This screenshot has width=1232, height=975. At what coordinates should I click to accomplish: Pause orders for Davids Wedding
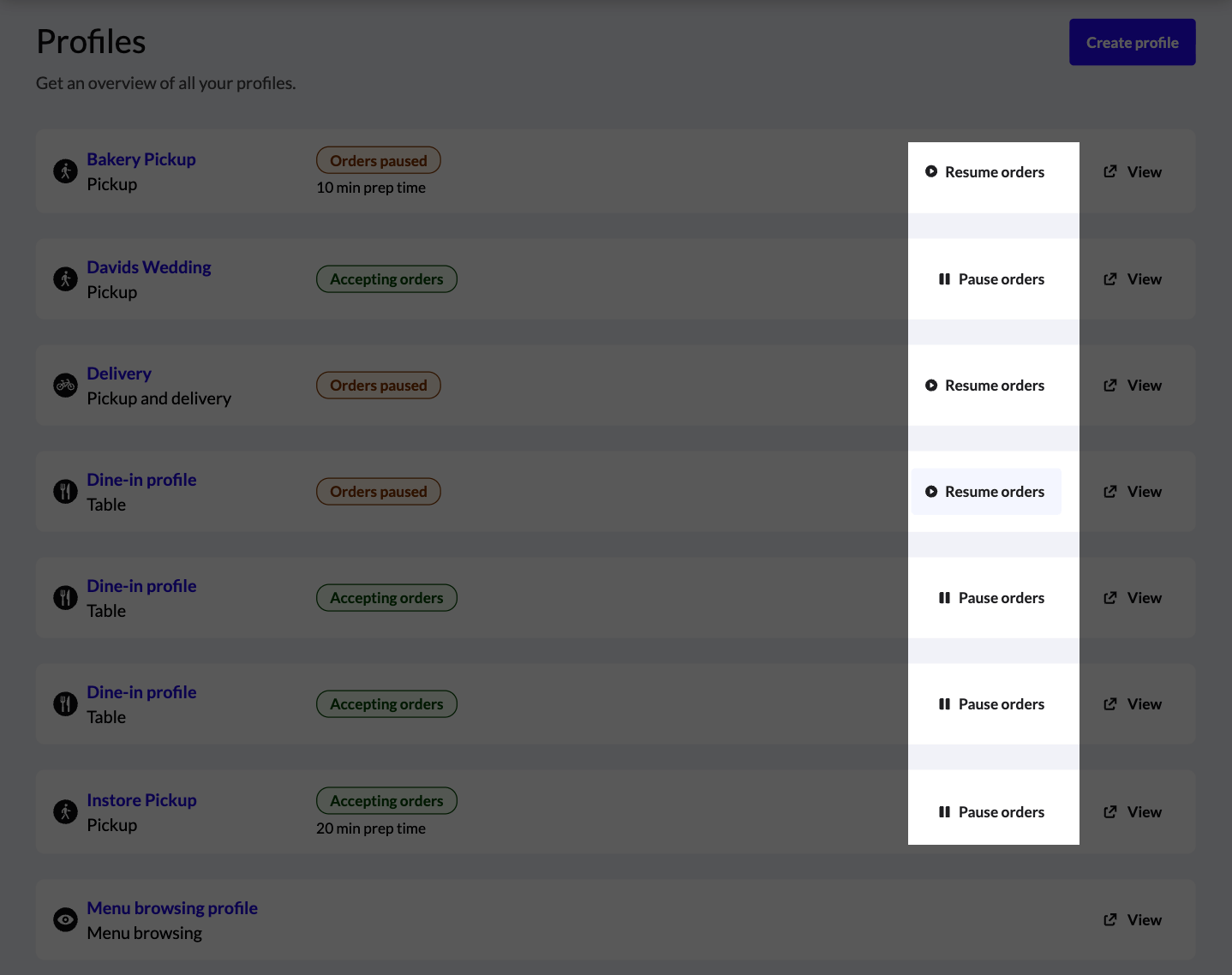tap(991, 279)
